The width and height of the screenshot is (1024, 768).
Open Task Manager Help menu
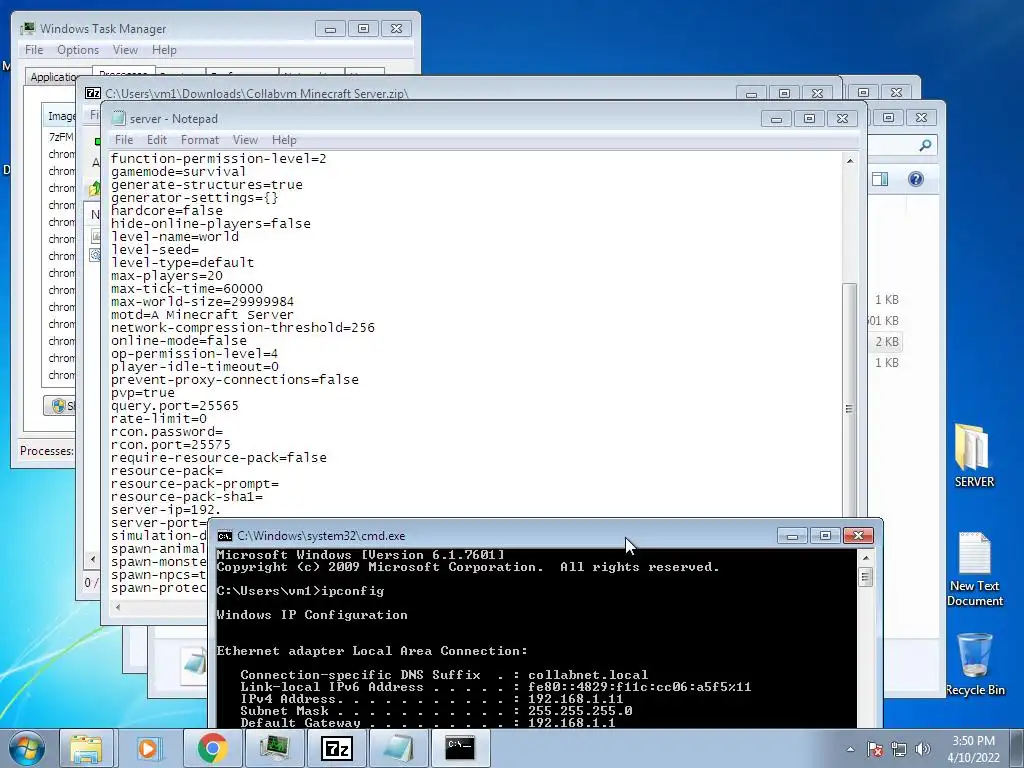click(164, 50)
